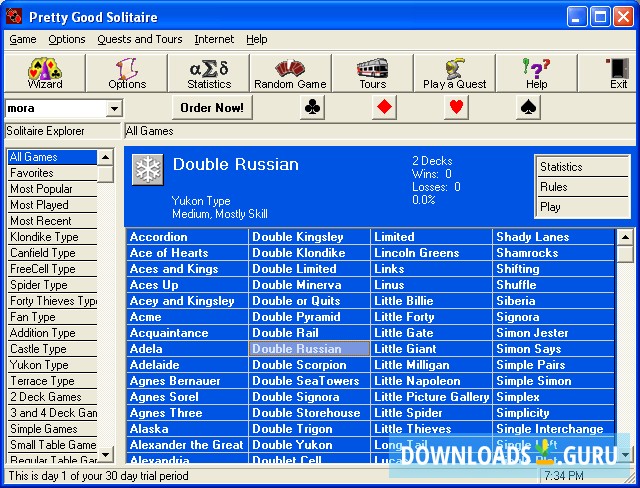Open the Internet menu
640x488 pixels.
pos(214,39)
